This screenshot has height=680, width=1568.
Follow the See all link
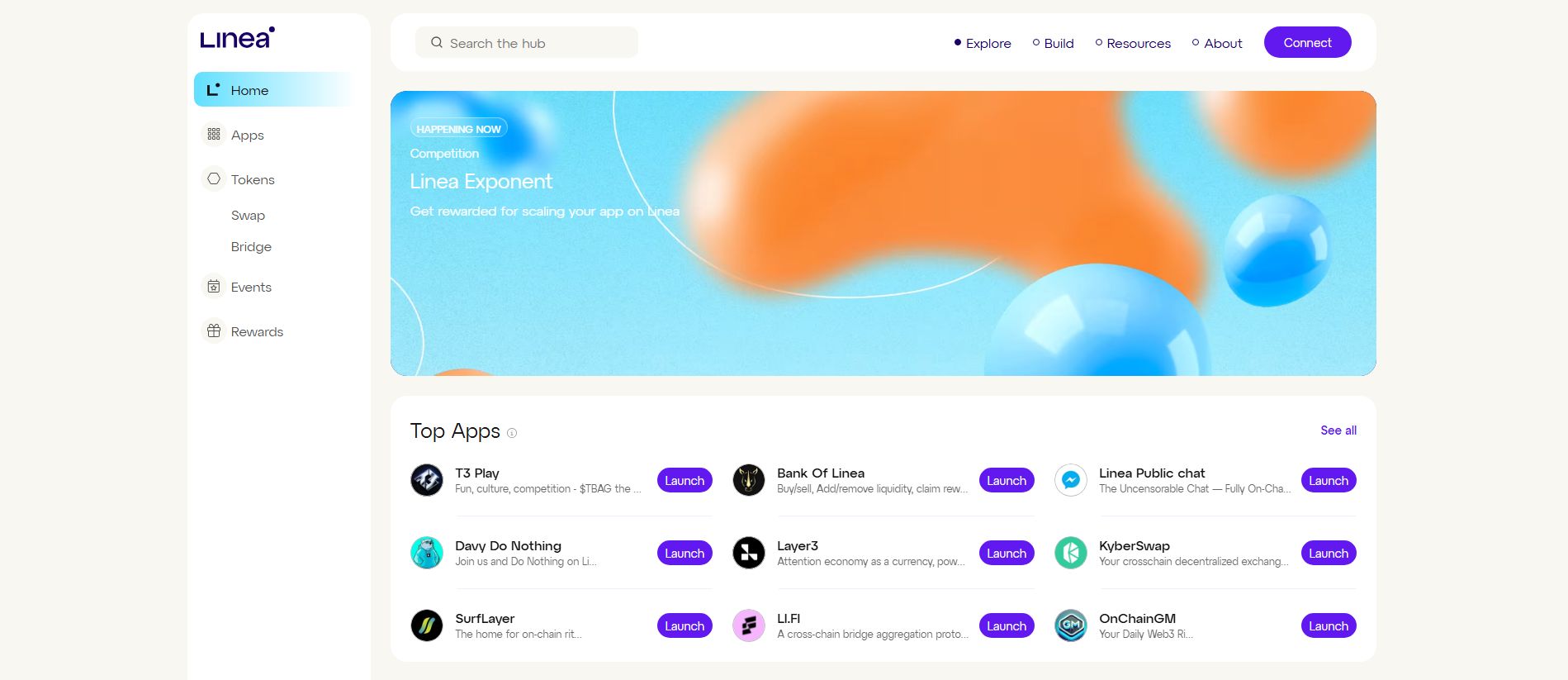click(1338, 430)
